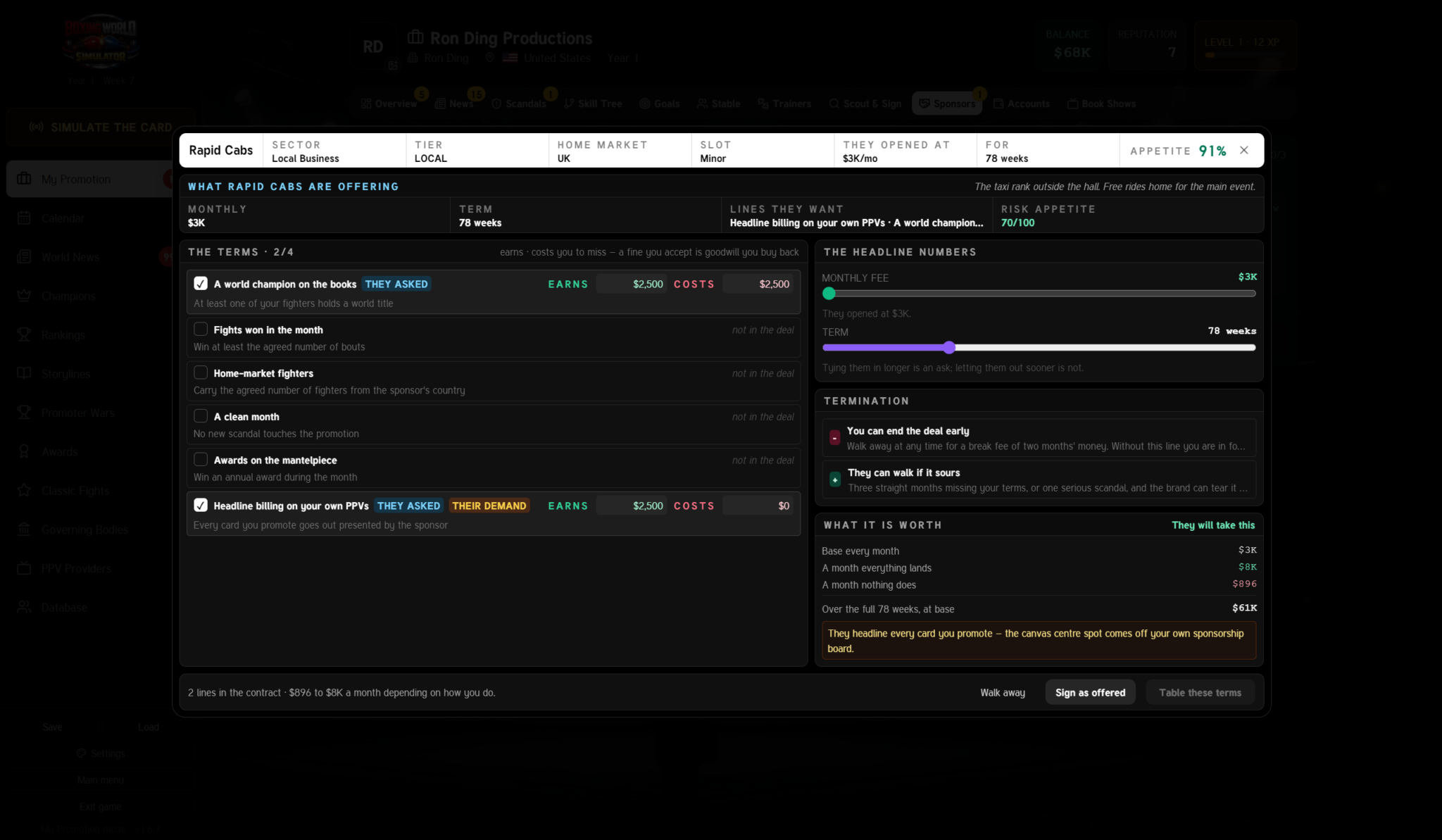1442x840 pixels.
Task: Click the Balance $68K display
Action: (x=1069, y=44)
